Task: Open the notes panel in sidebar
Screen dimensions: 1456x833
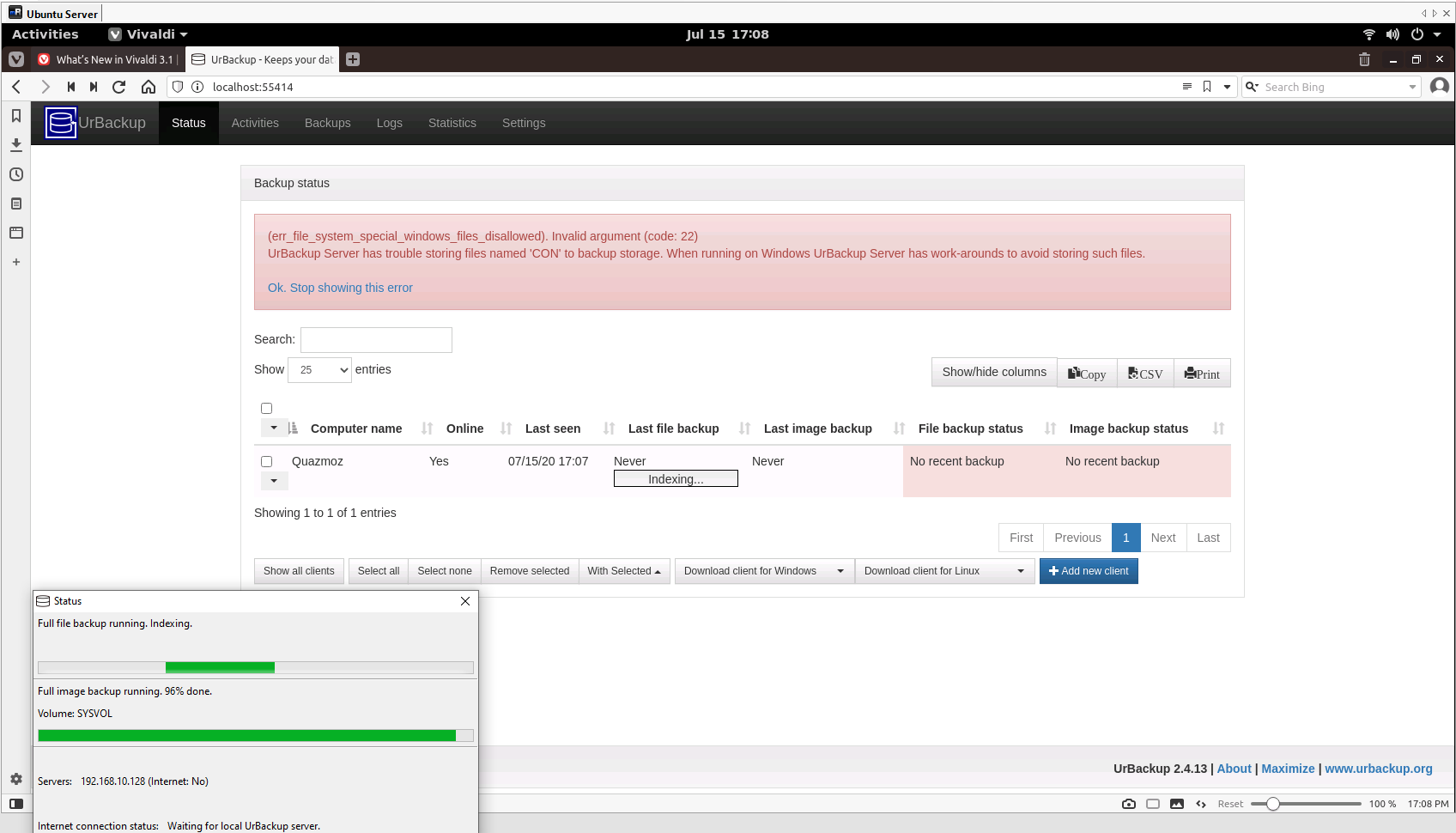Action: pyautogui.click(x=15, y=204)
